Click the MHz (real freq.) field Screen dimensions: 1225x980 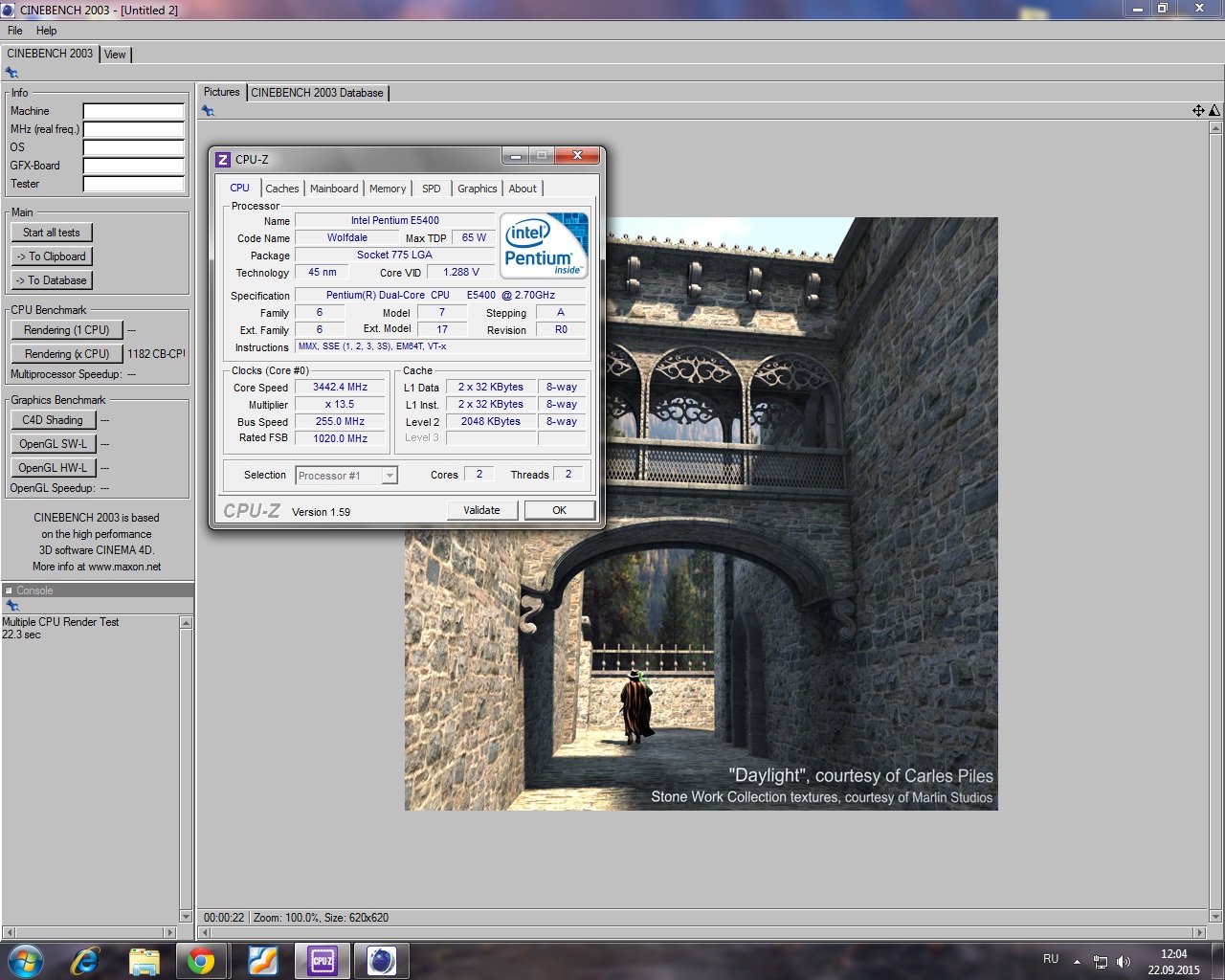point(133,129)
